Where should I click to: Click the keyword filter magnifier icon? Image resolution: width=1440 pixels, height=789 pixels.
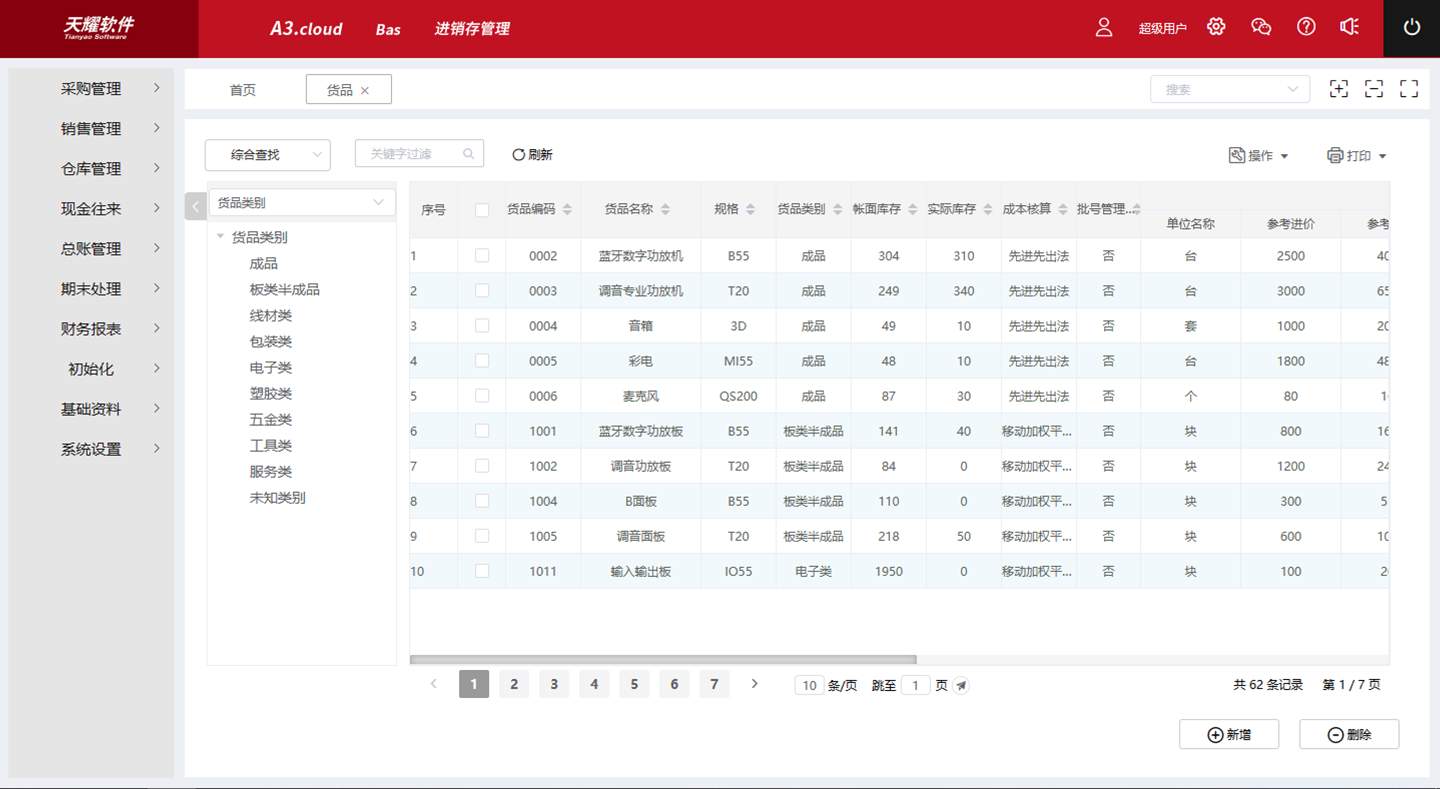click(469, 154)
